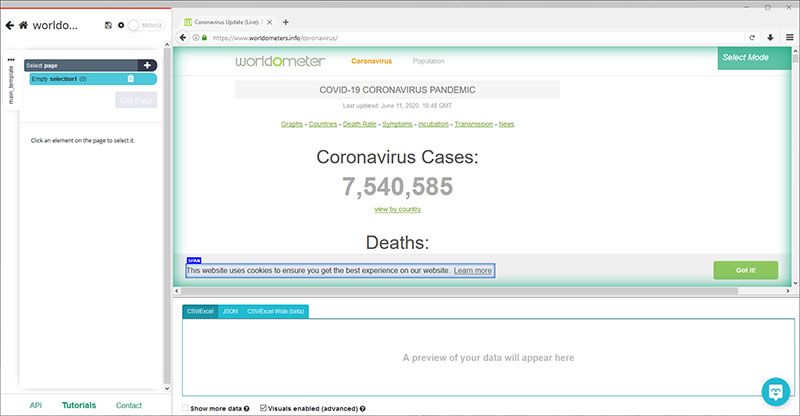The image size is (800, 416).
Task: Click the worldometer logo
Action: click(x=280, y=61)
